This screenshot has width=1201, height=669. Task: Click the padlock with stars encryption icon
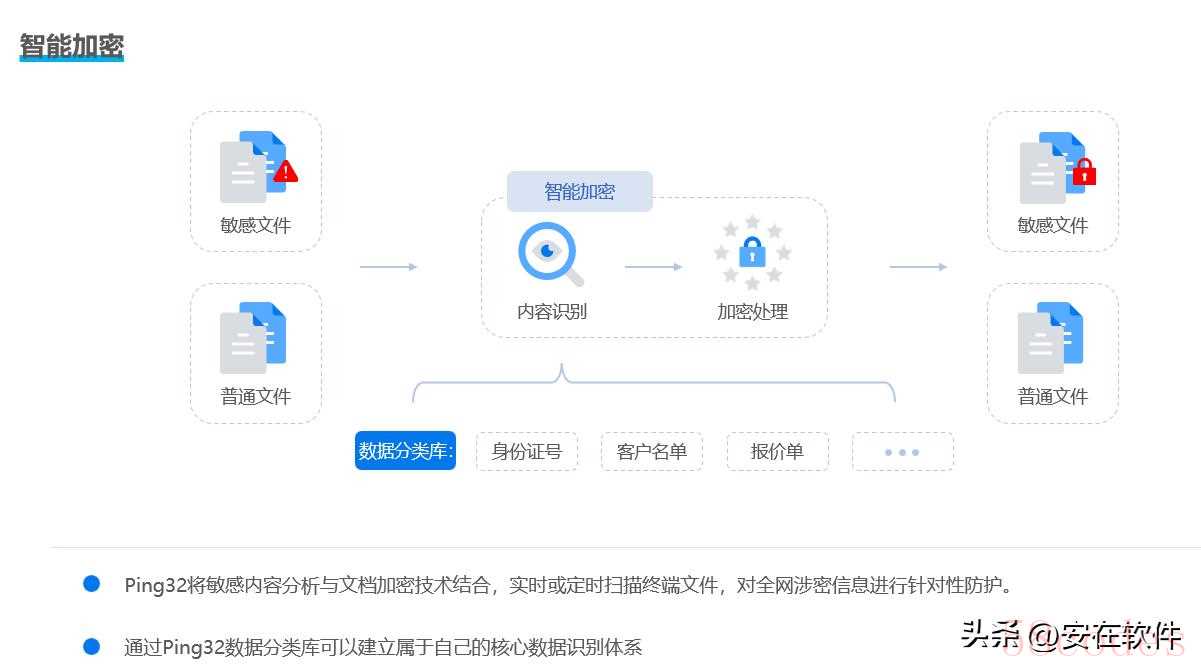pos(752,252)
